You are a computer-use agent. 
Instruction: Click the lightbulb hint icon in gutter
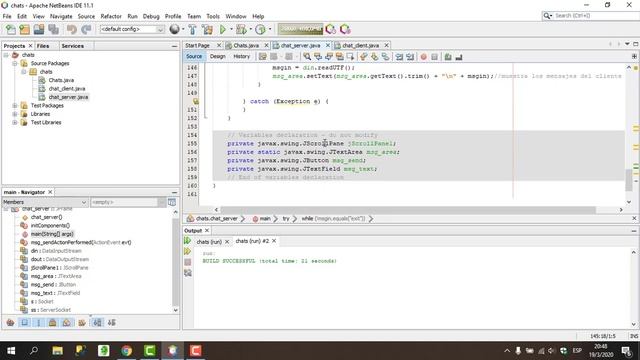point(196,101)
